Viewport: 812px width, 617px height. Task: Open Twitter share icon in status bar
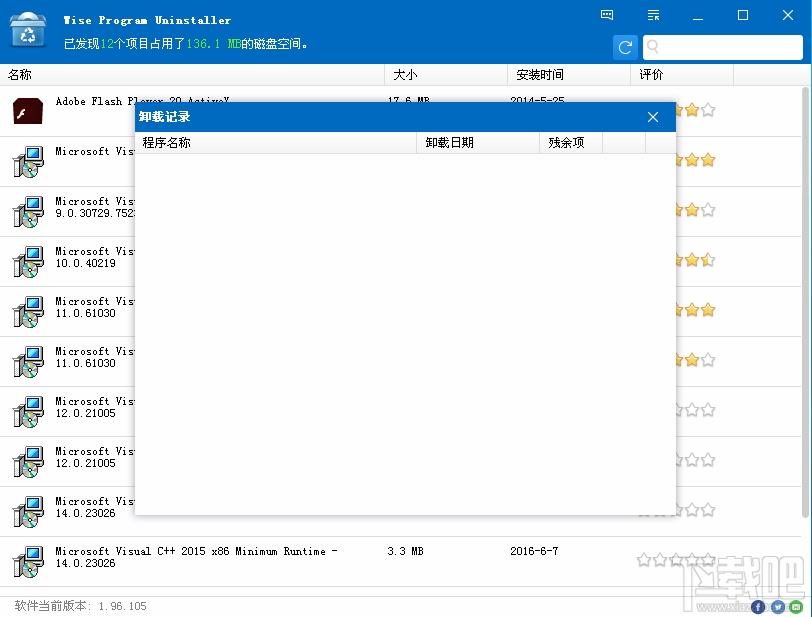(777, 607)
